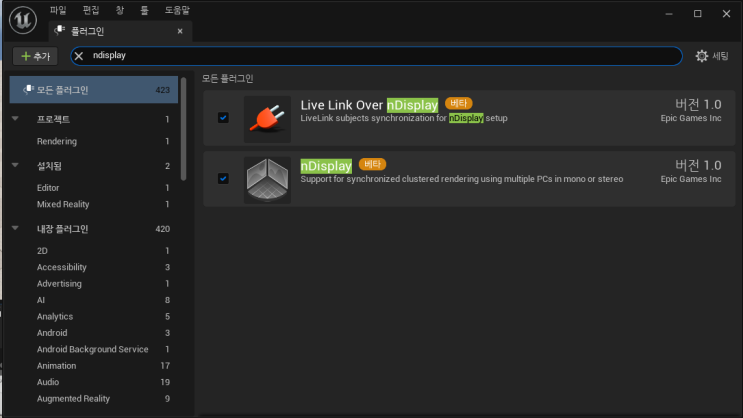Open plugin 세팅 gear icon

tap(701, 56)
